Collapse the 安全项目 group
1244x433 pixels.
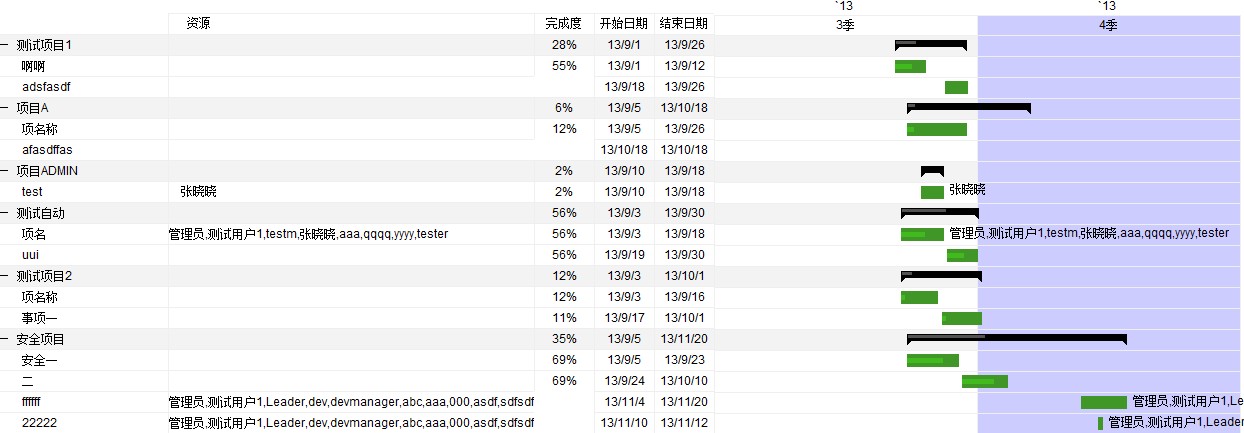click(4, 339)
